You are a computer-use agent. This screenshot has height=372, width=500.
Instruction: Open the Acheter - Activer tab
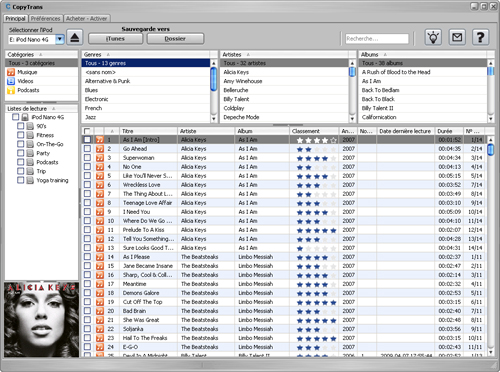pyautogui.click(x=87, y=18)
